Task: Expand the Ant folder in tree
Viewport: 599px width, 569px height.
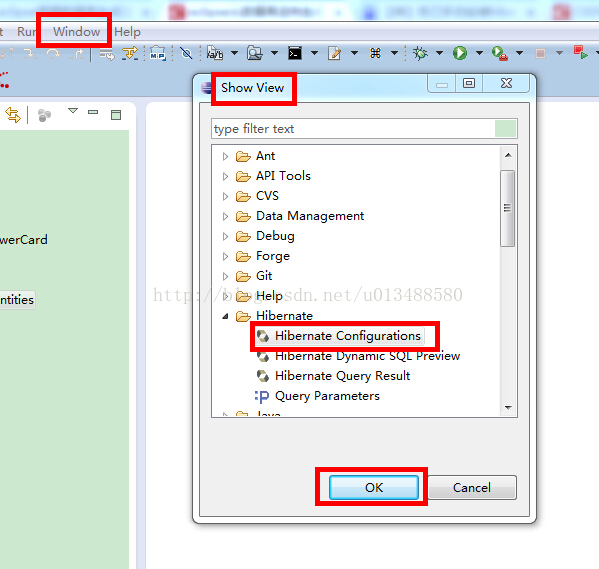Action: point(225,156)
